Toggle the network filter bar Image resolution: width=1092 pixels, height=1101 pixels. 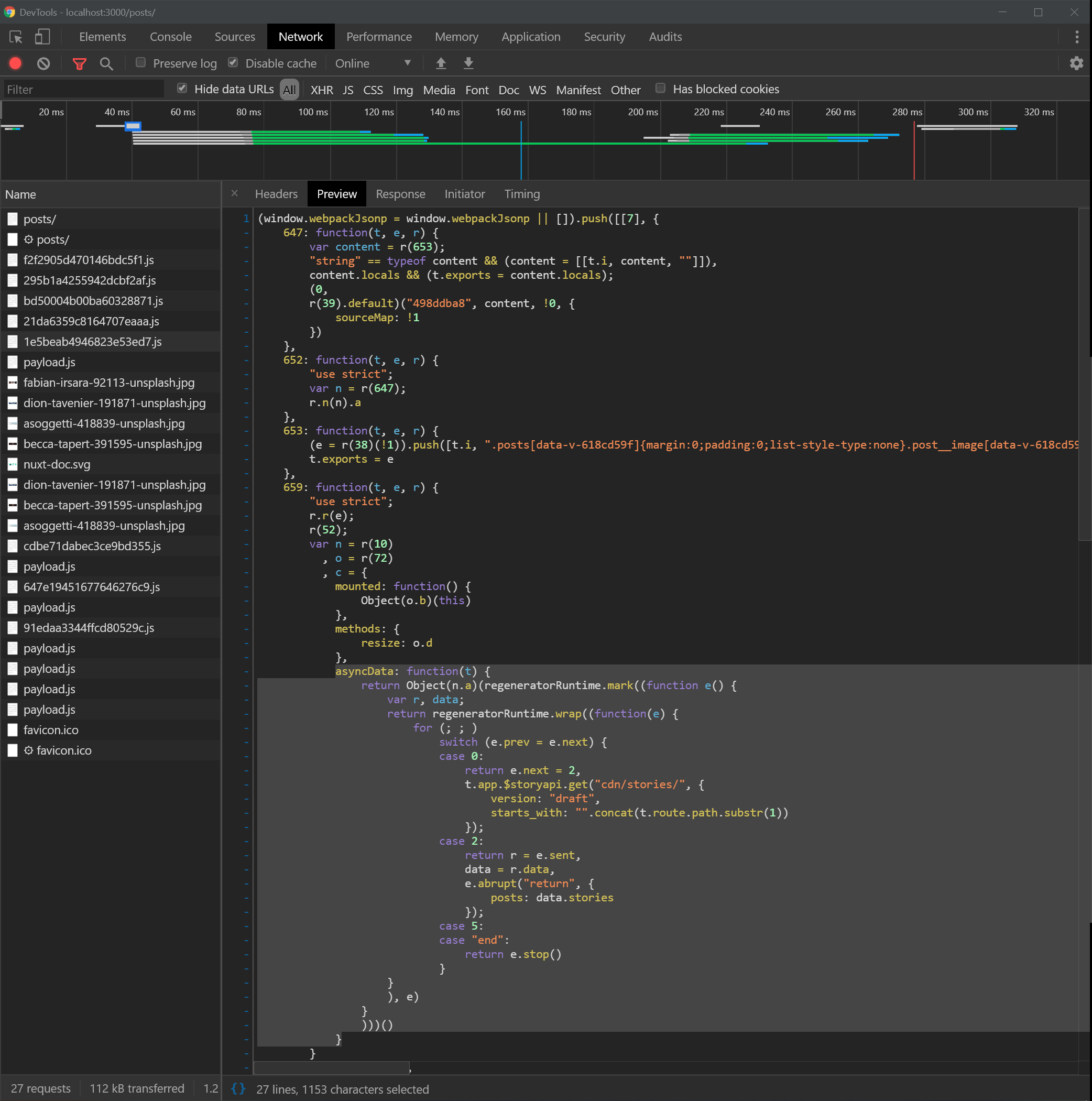[80, 63]
